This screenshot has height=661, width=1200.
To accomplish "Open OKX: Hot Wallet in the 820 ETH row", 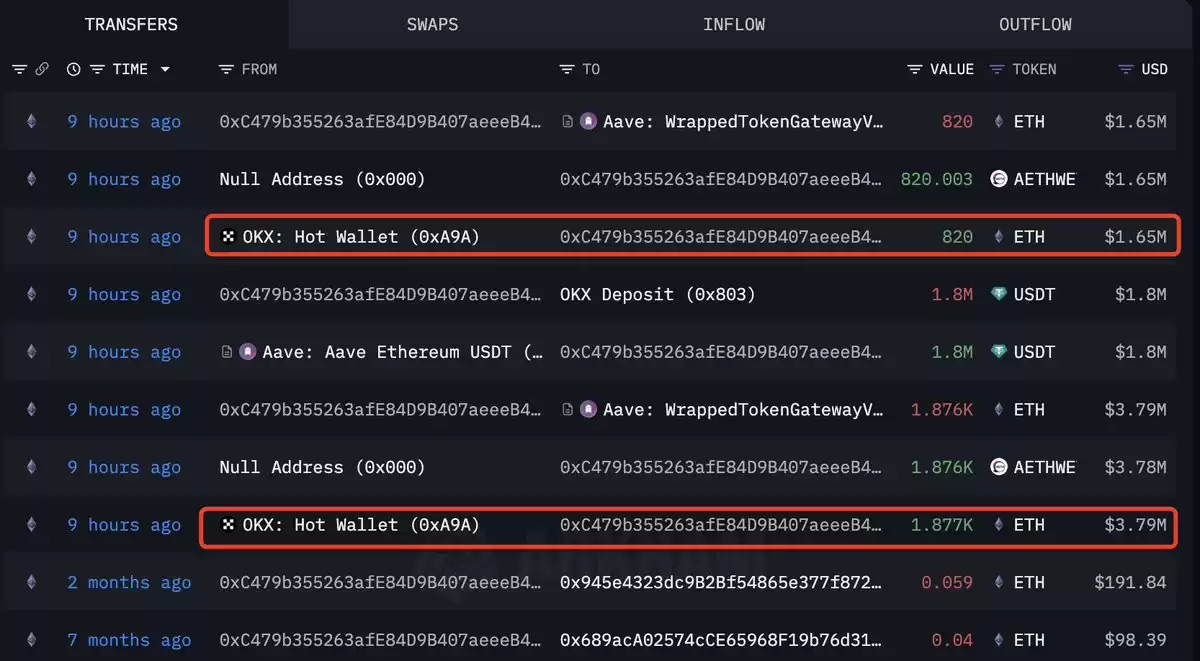I will pos(361,237).
